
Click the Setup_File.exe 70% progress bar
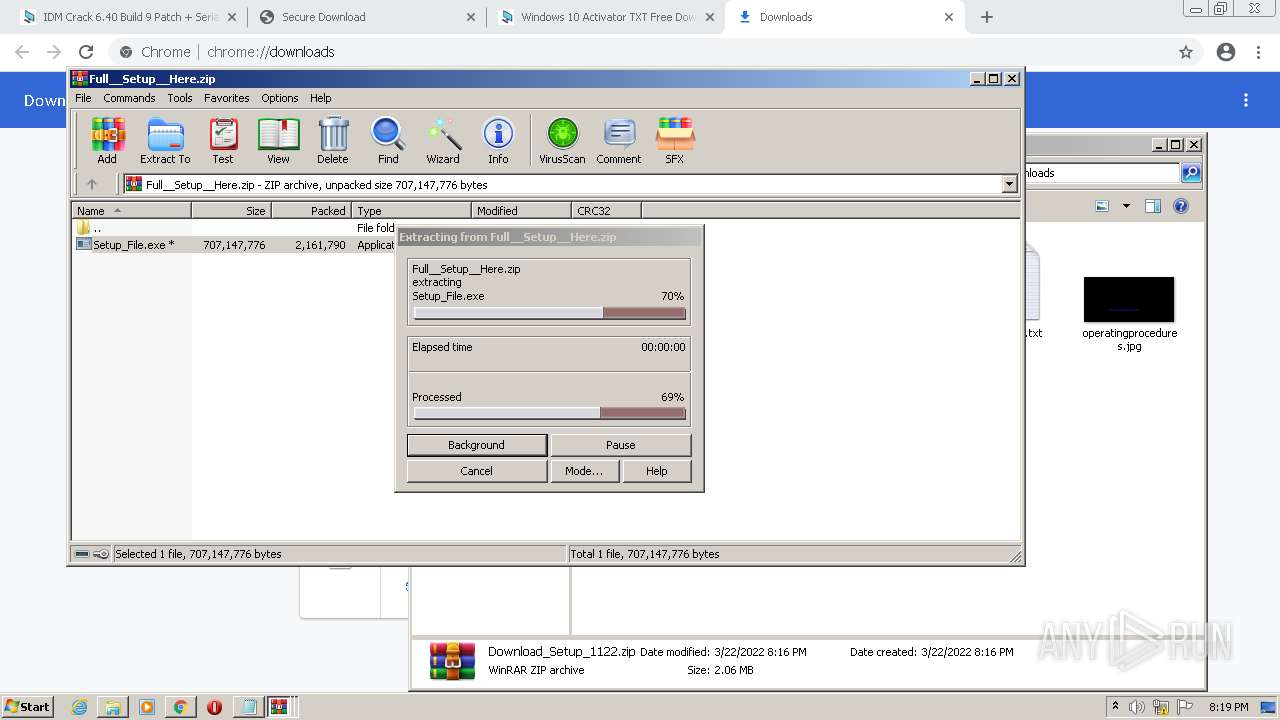pyautogui.click(x=550, y=313)
